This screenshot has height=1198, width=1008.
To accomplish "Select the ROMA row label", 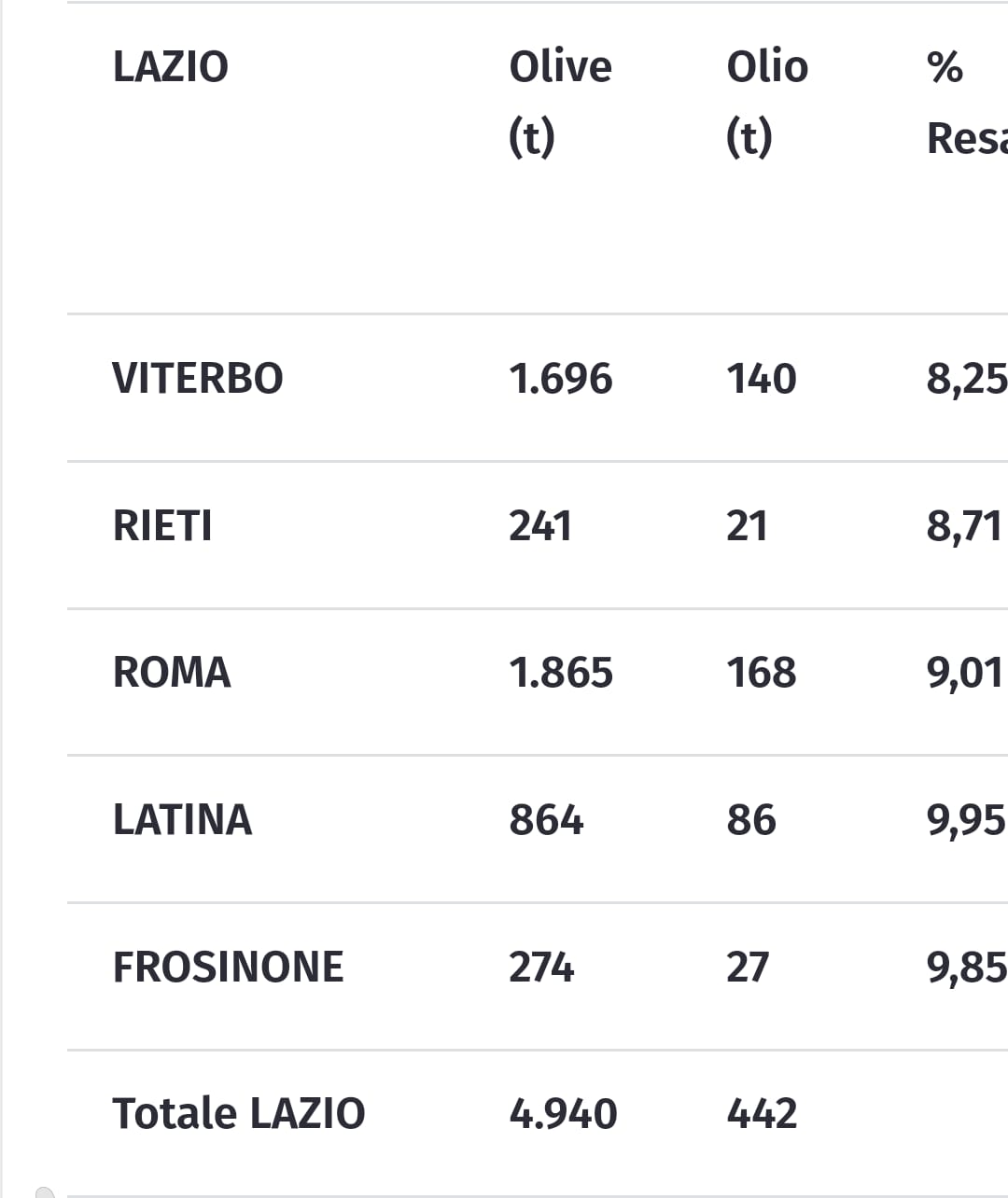I will [172, 673].
